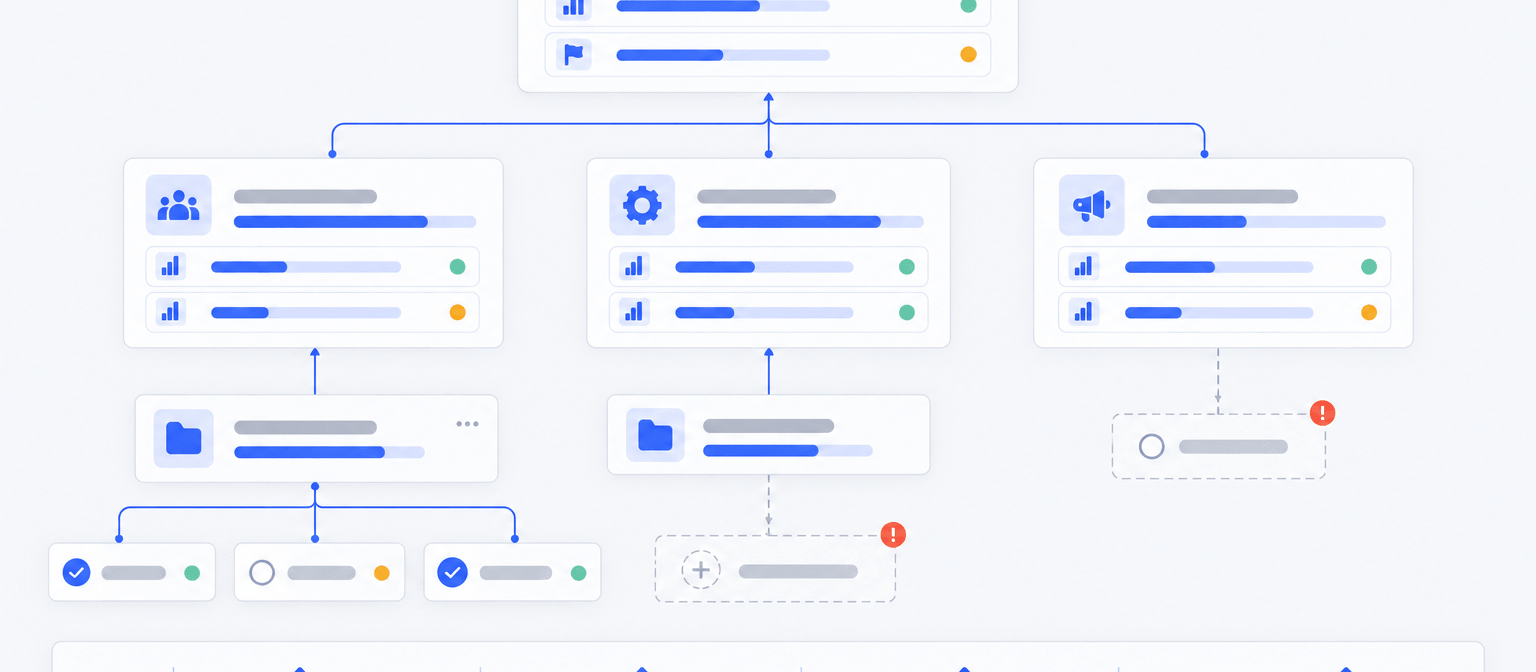Click the gear settings icon
Screen dimensions: 1536x672
point(642,205)
